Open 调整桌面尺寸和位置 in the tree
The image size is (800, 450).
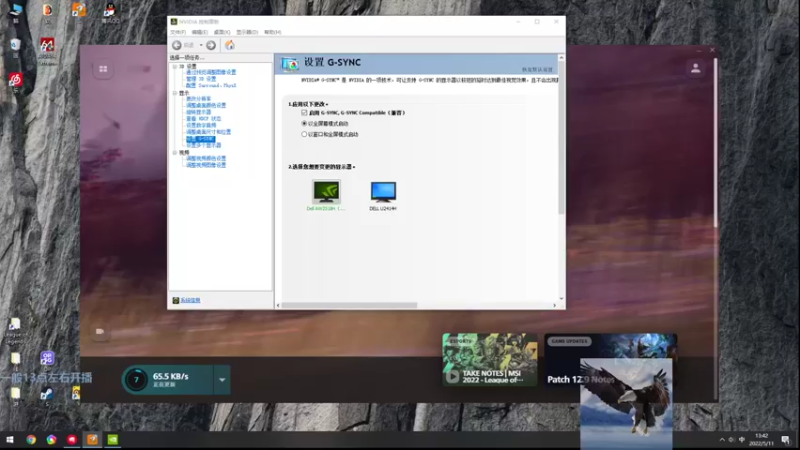(208, 132)
